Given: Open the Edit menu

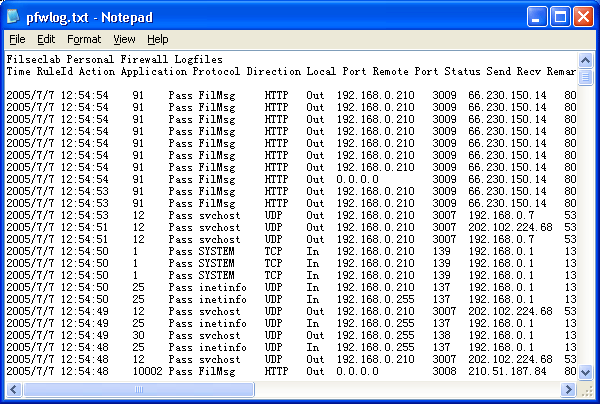Looking at the screenshot, I should click(x=46, y=39).
